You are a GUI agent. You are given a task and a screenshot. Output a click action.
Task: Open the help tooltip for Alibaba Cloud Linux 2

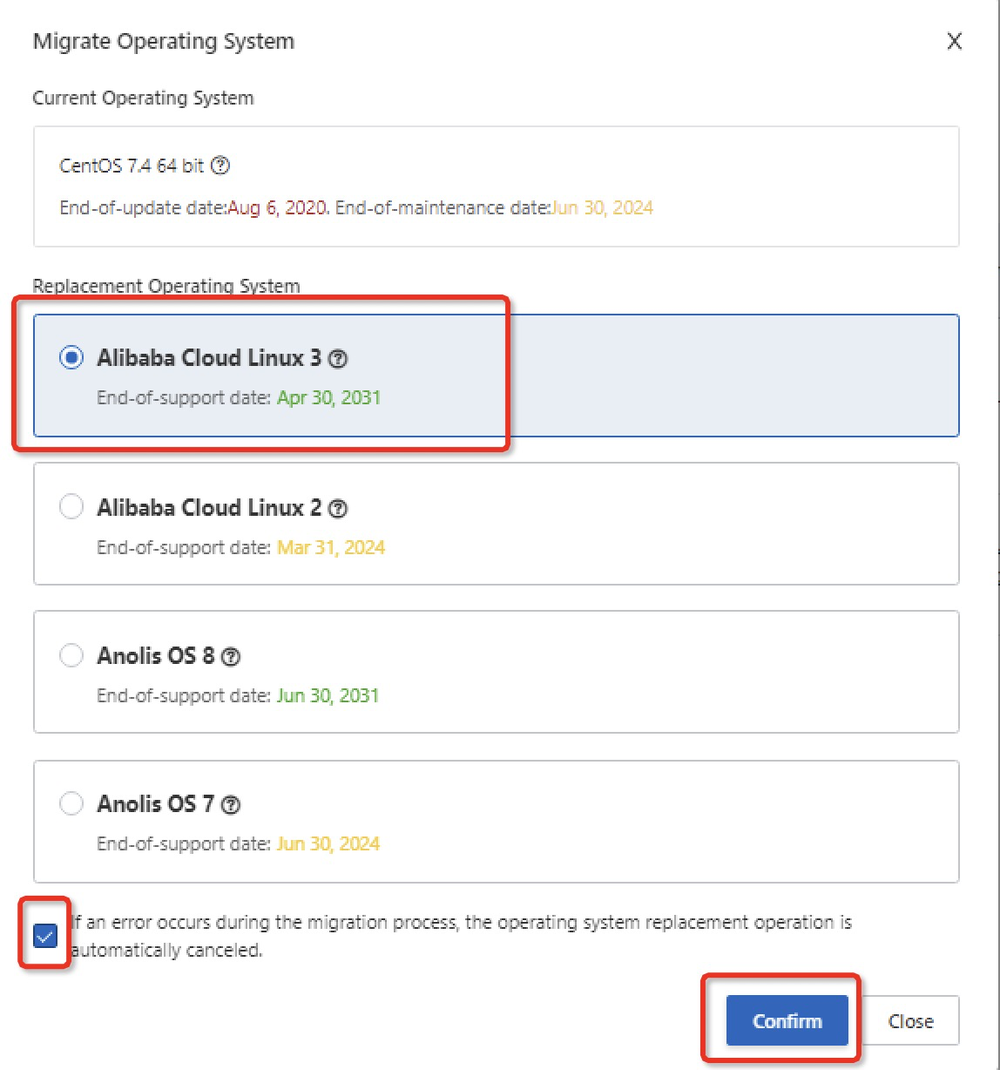click(x=338, y=507)
